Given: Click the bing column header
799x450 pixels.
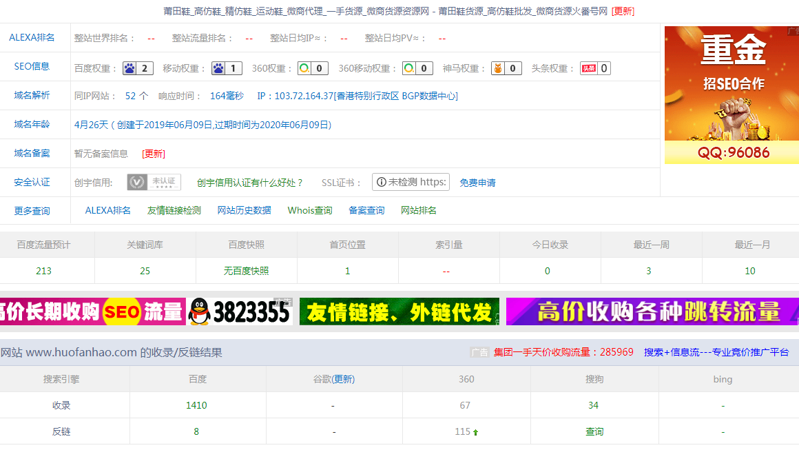Looking at the screenshot, I should (x=723, y=379).
